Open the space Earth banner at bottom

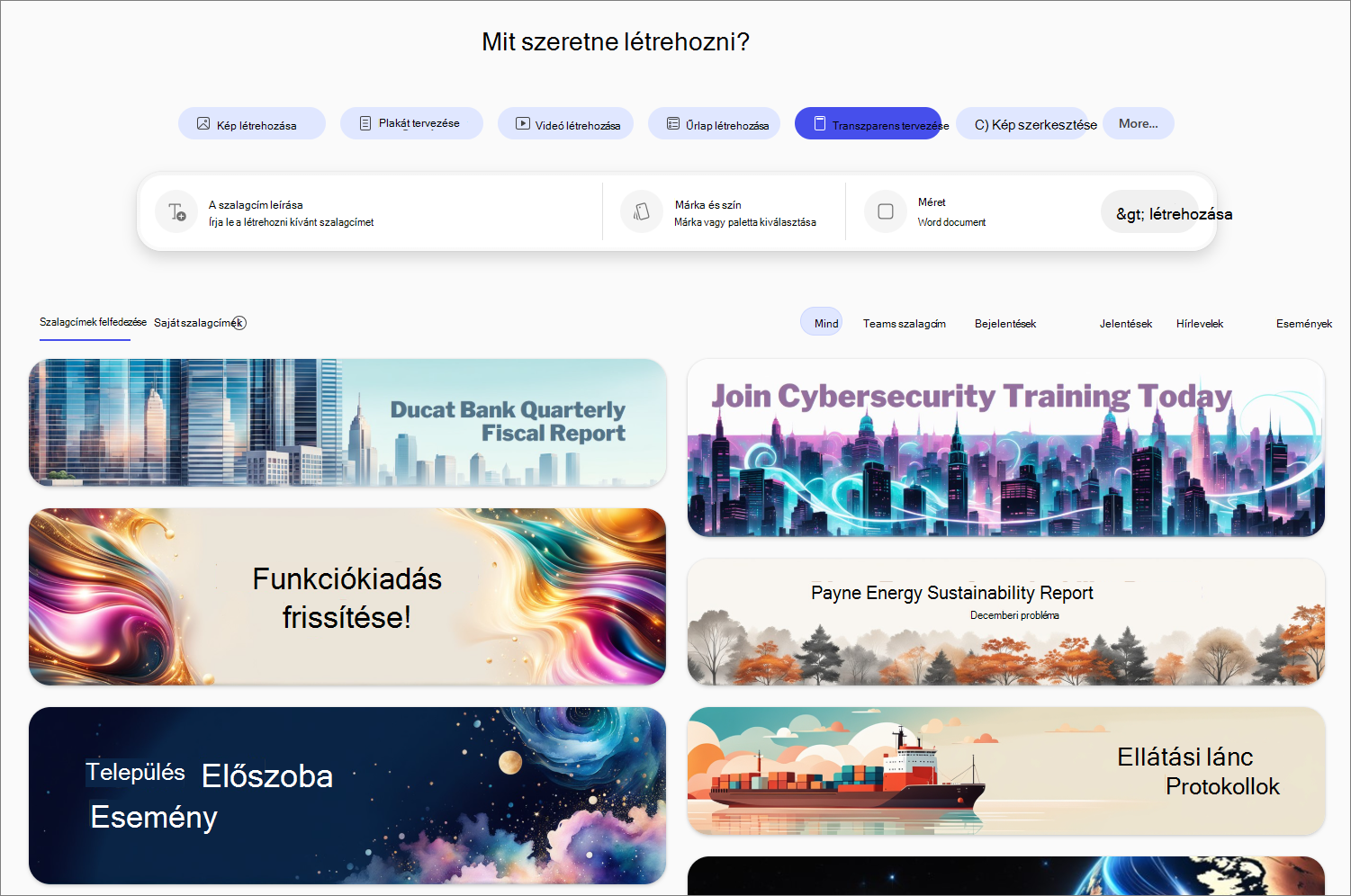(1006, 875)
